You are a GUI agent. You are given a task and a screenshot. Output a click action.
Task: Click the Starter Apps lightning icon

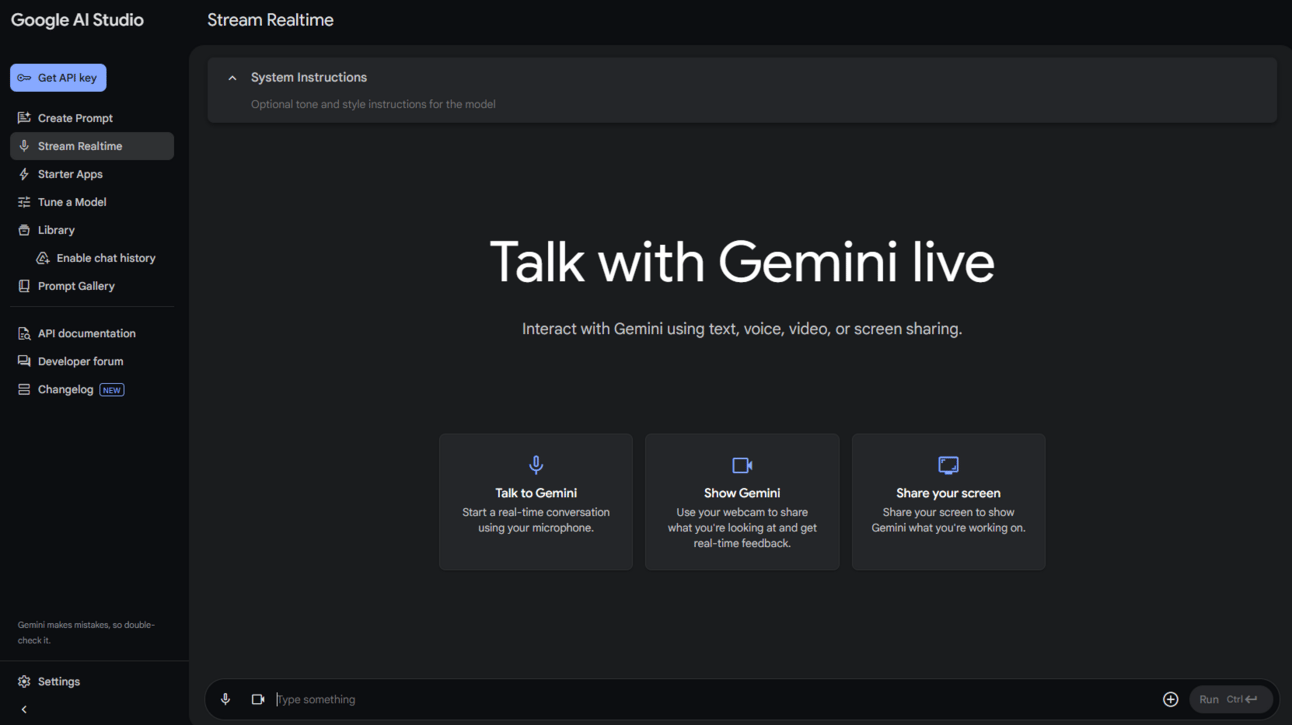click(24, 174)
